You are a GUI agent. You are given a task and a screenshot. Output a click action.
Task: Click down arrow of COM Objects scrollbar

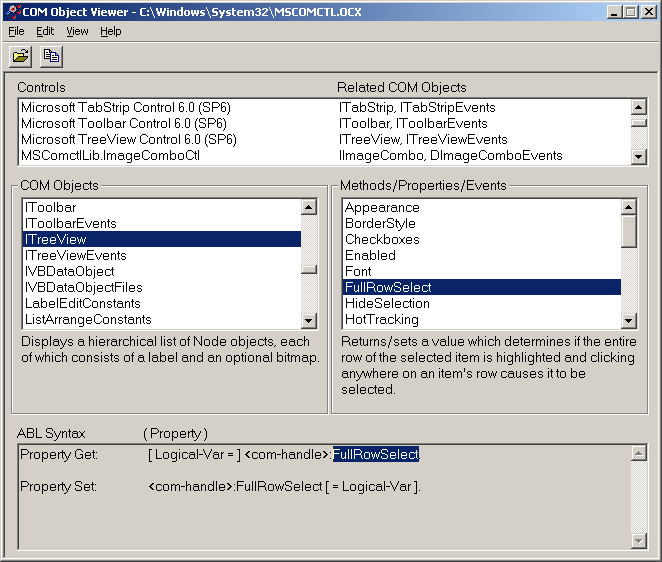[x=309, y=321]
